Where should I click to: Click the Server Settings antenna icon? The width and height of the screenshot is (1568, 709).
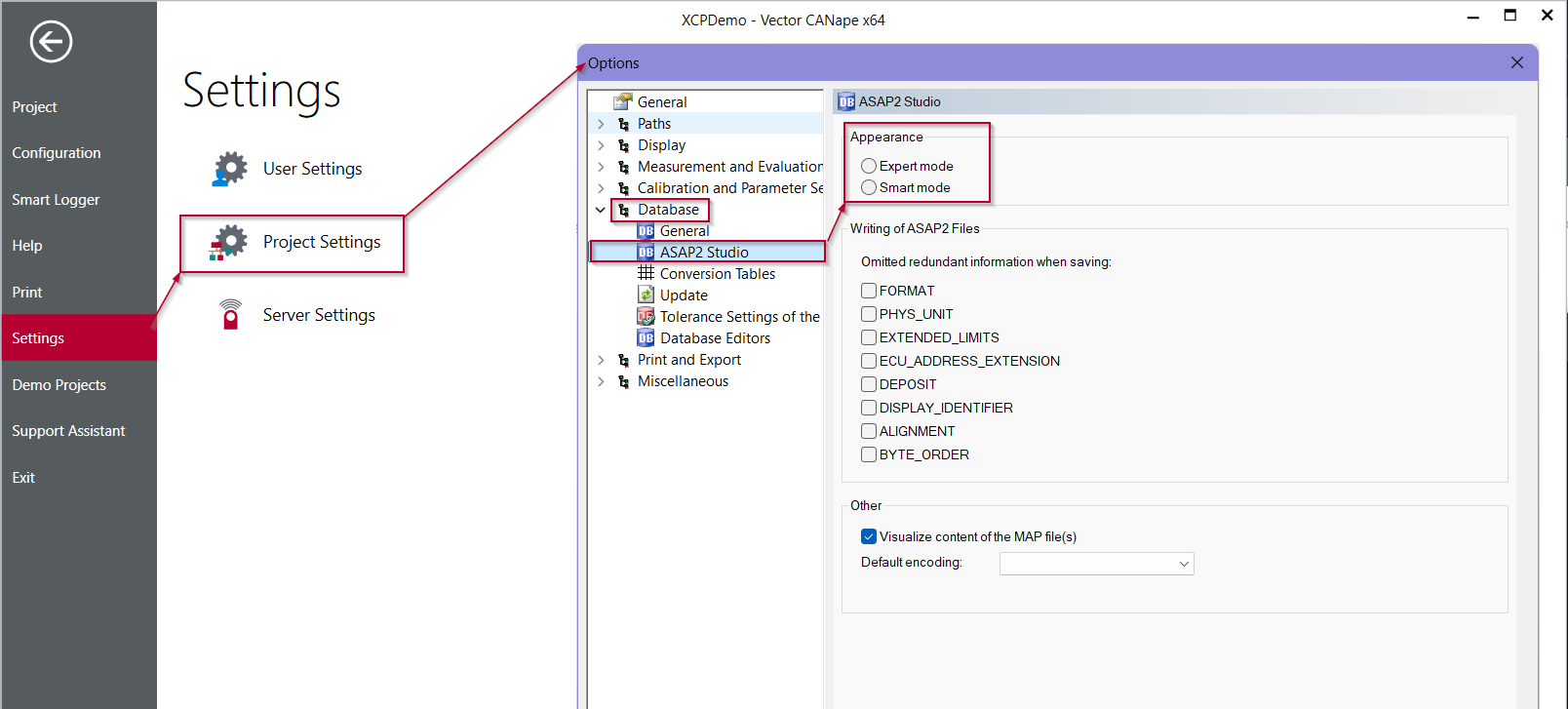click(230, 314)
